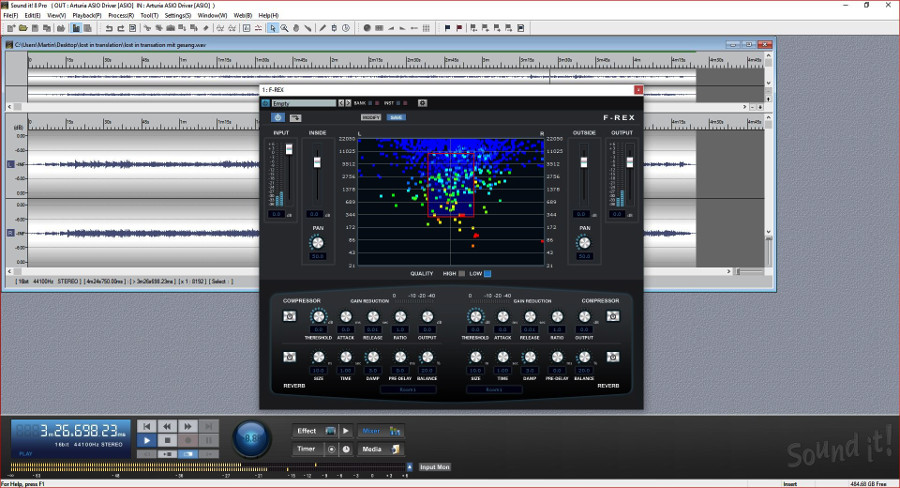Select the magnifier zoom tool

coord(284,28)
